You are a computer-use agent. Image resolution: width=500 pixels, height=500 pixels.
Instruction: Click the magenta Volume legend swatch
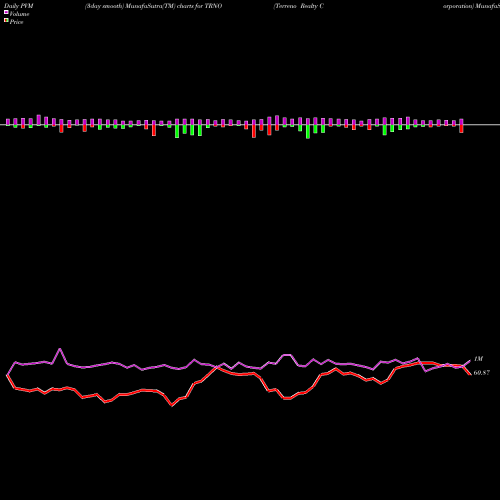[6, 13]
